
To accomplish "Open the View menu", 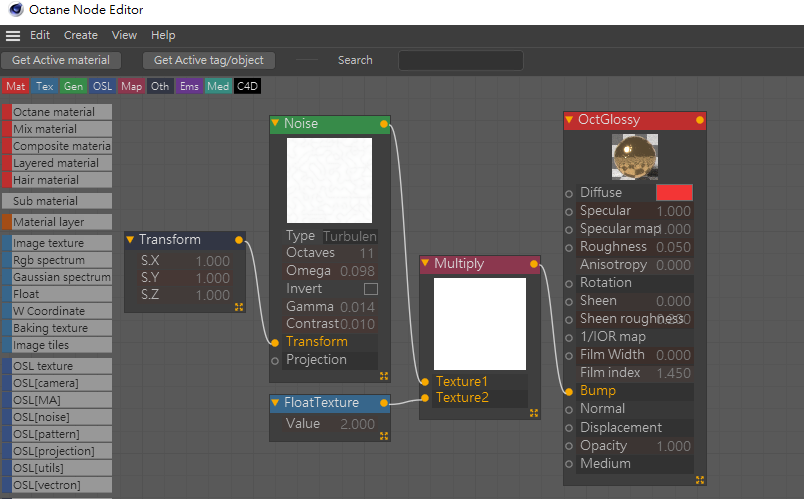I will point(124,35).
